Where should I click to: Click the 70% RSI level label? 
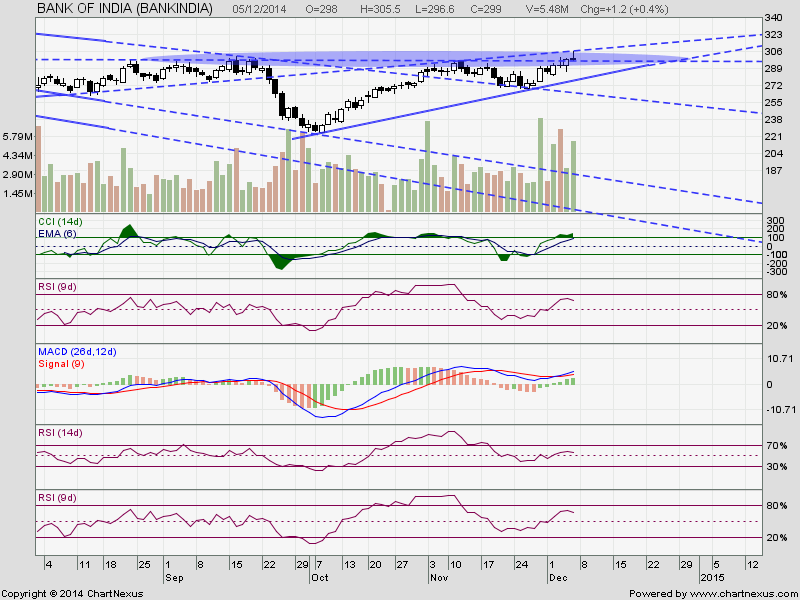coord(777,446)
